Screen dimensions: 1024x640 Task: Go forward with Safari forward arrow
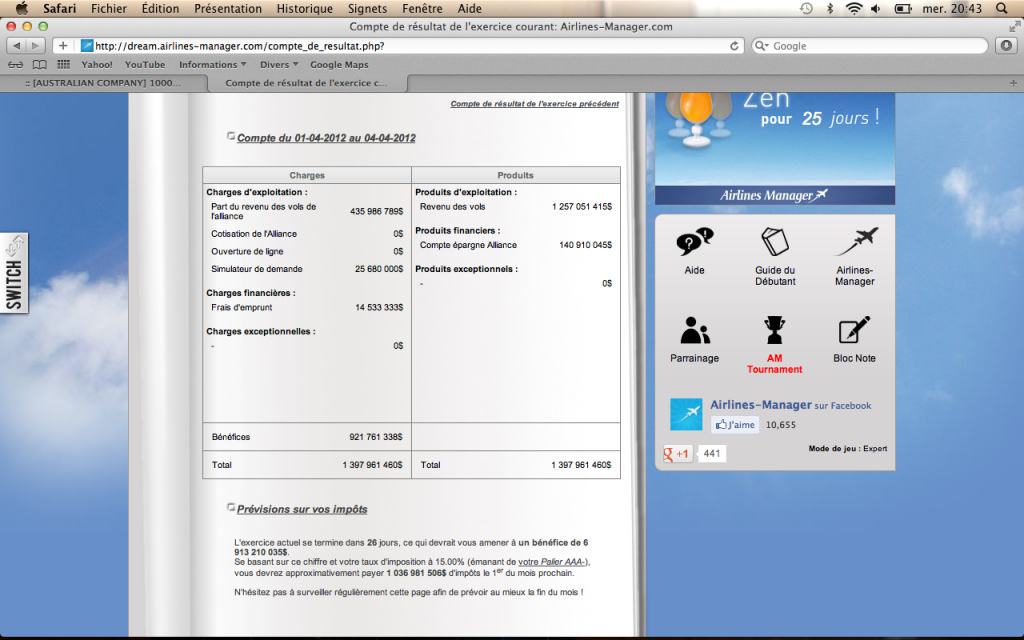coord(35,46)
